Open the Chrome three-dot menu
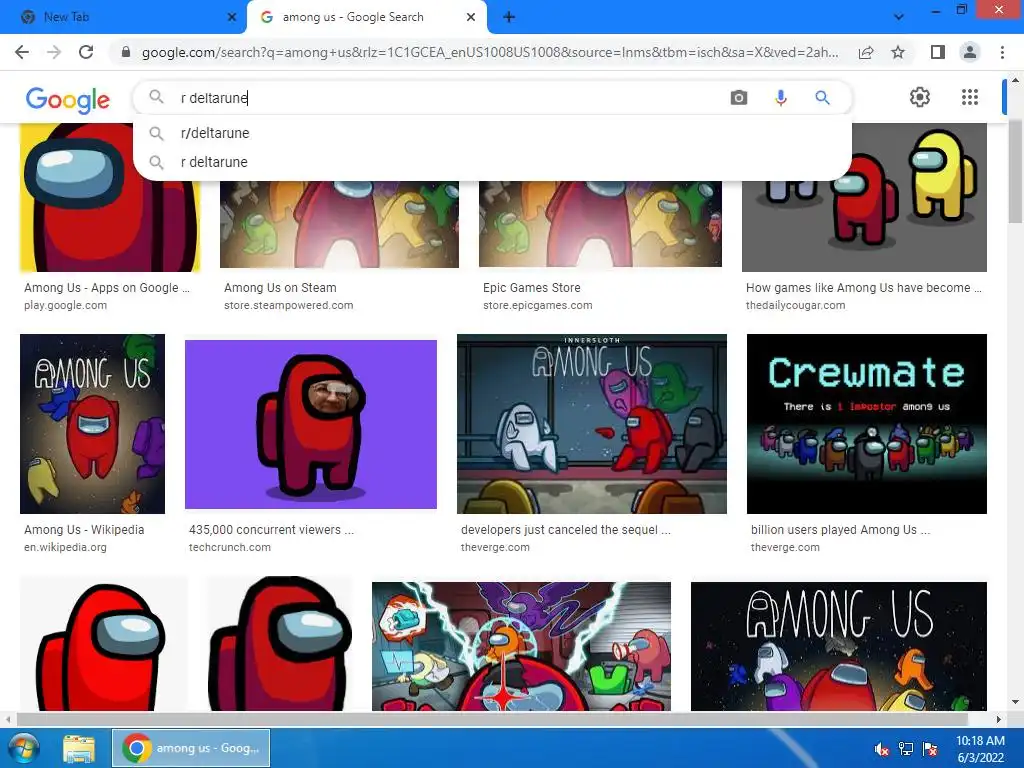 point(1002,52)
